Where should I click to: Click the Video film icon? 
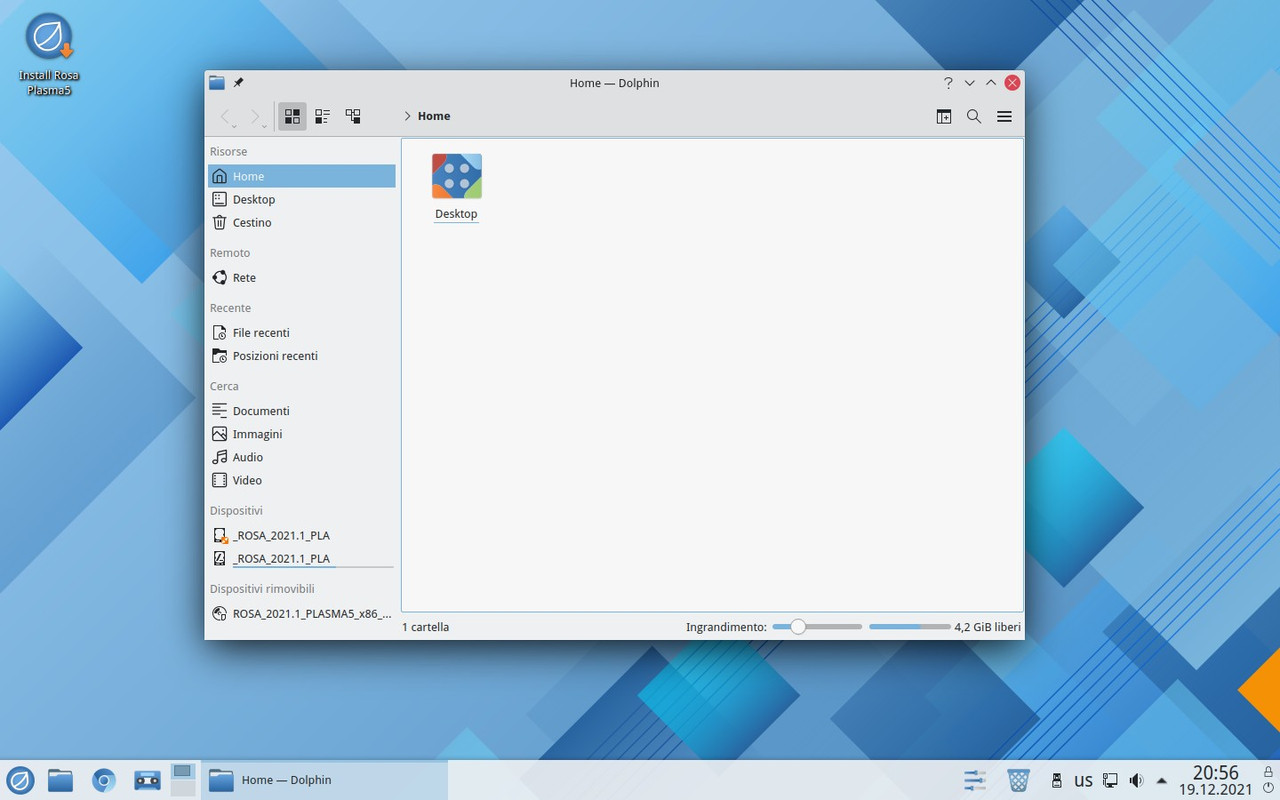point(220,479)
